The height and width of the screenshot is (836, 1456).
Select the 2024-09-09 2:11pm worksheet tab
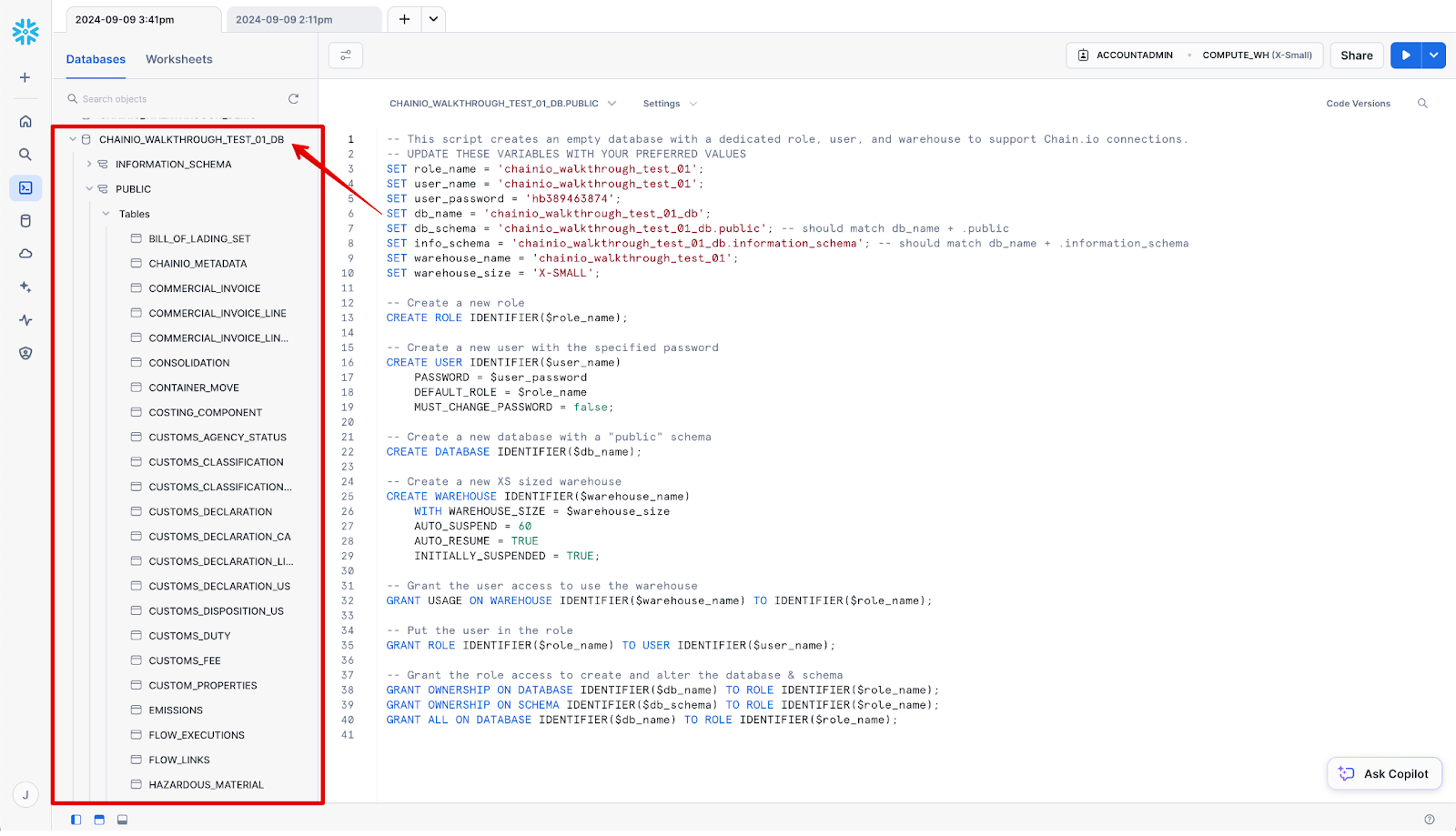[x=304, y=19]
